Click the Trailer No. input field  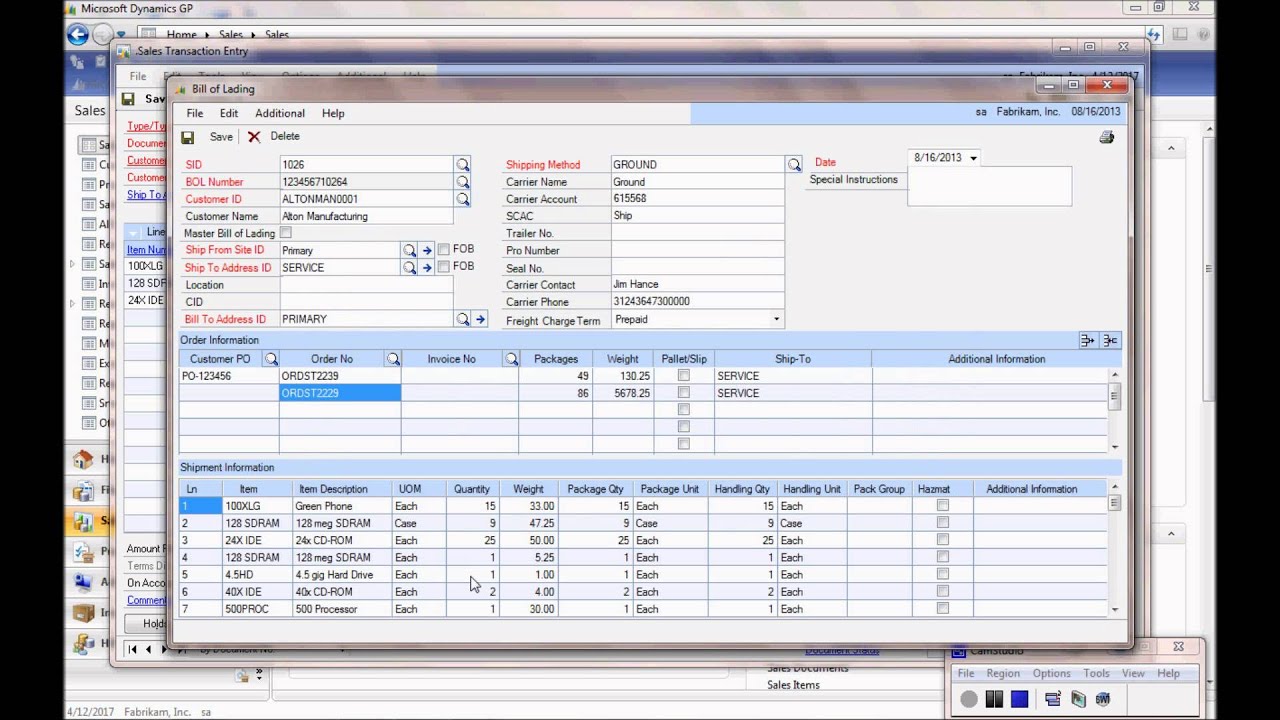click(697, 233)
